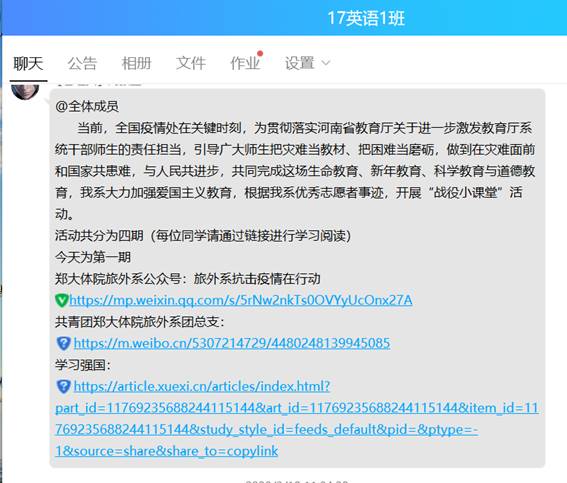Image resolution: width=567 pixels, height=483 pixels.
Task: Click the 17英语1班 group title
Action: click(x=366, y=18)
